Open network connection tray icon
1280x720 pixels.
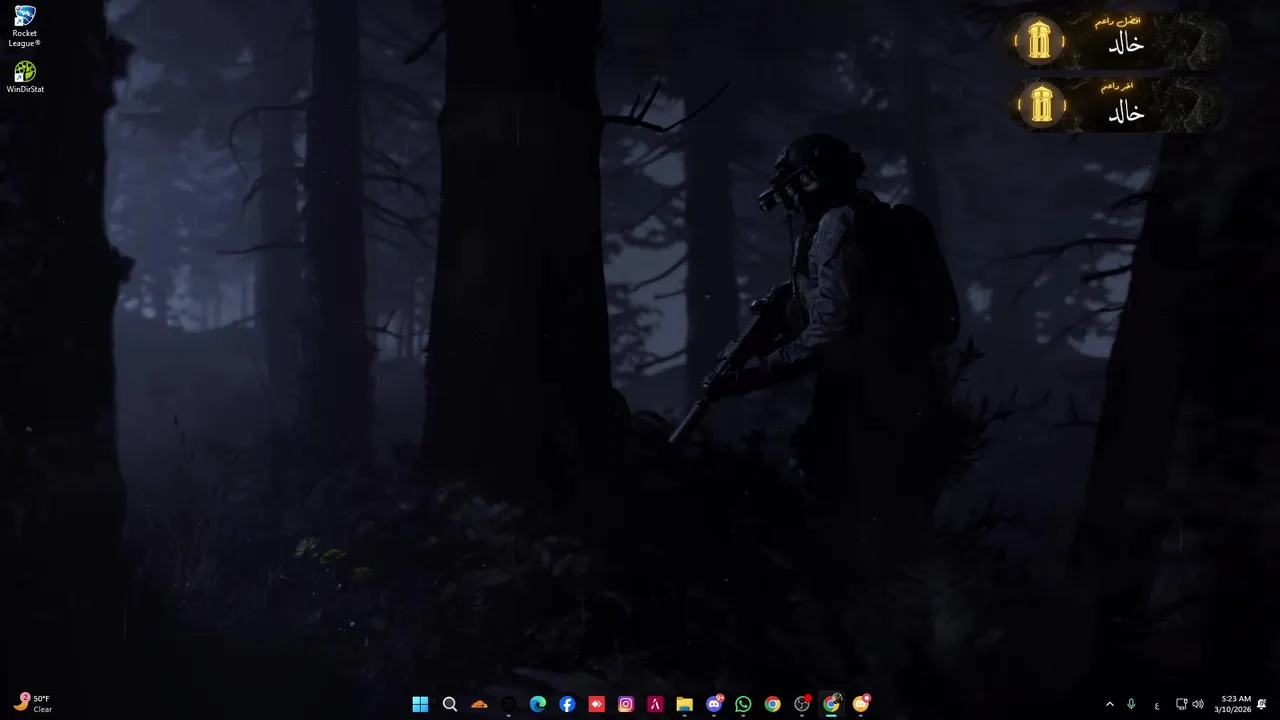tap(1181, 704)
